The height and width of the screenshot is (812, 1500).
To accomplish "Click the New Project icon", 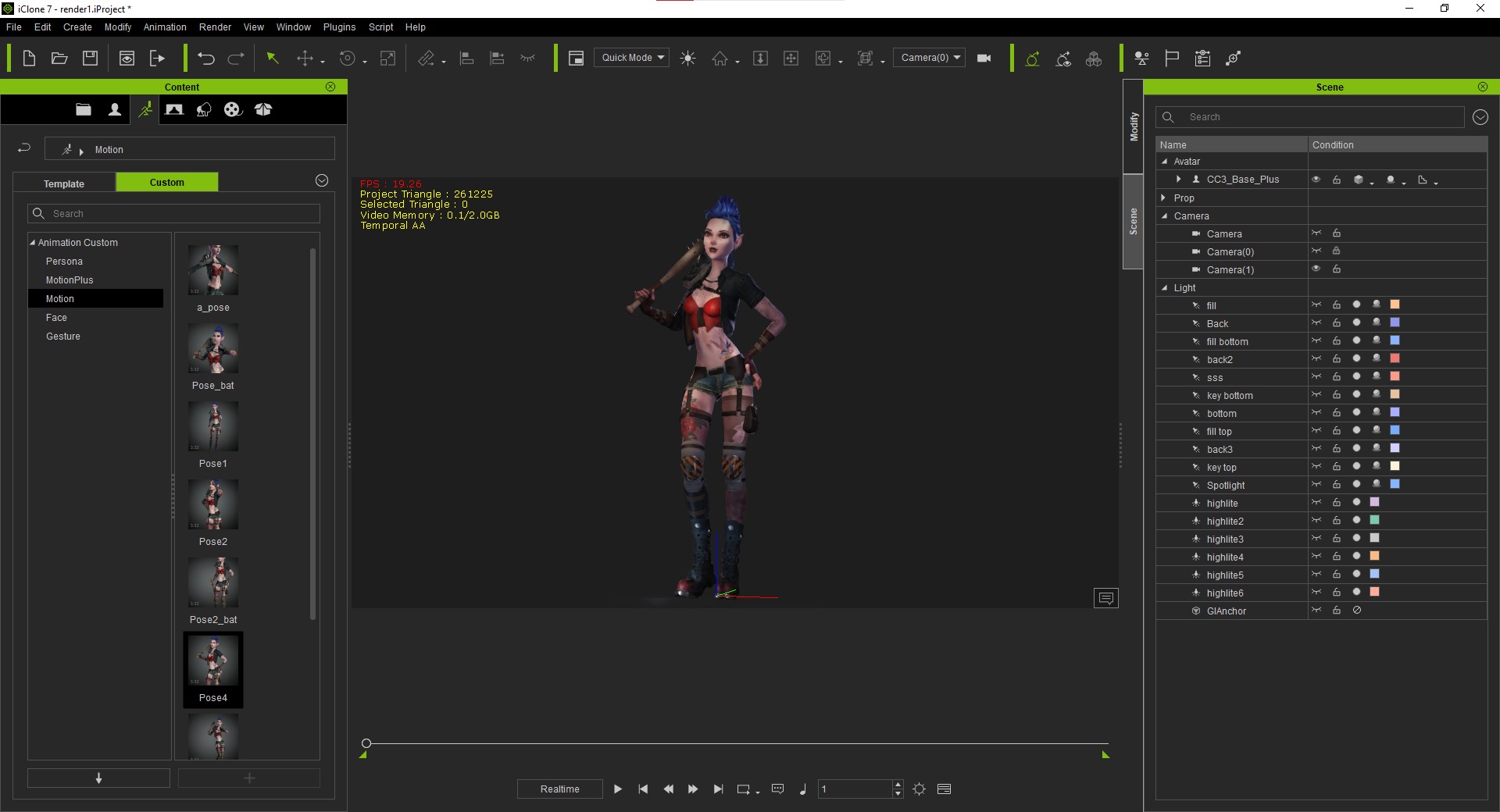I will coord(29,58).
